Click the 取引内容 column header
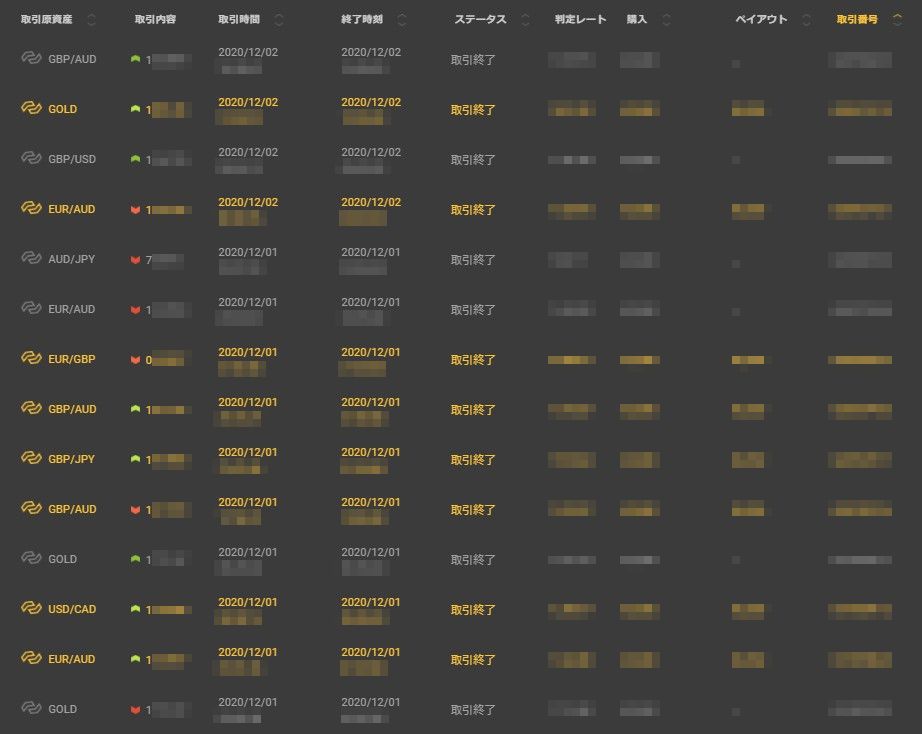Screen dimensions: 922x734 (155, 20)
